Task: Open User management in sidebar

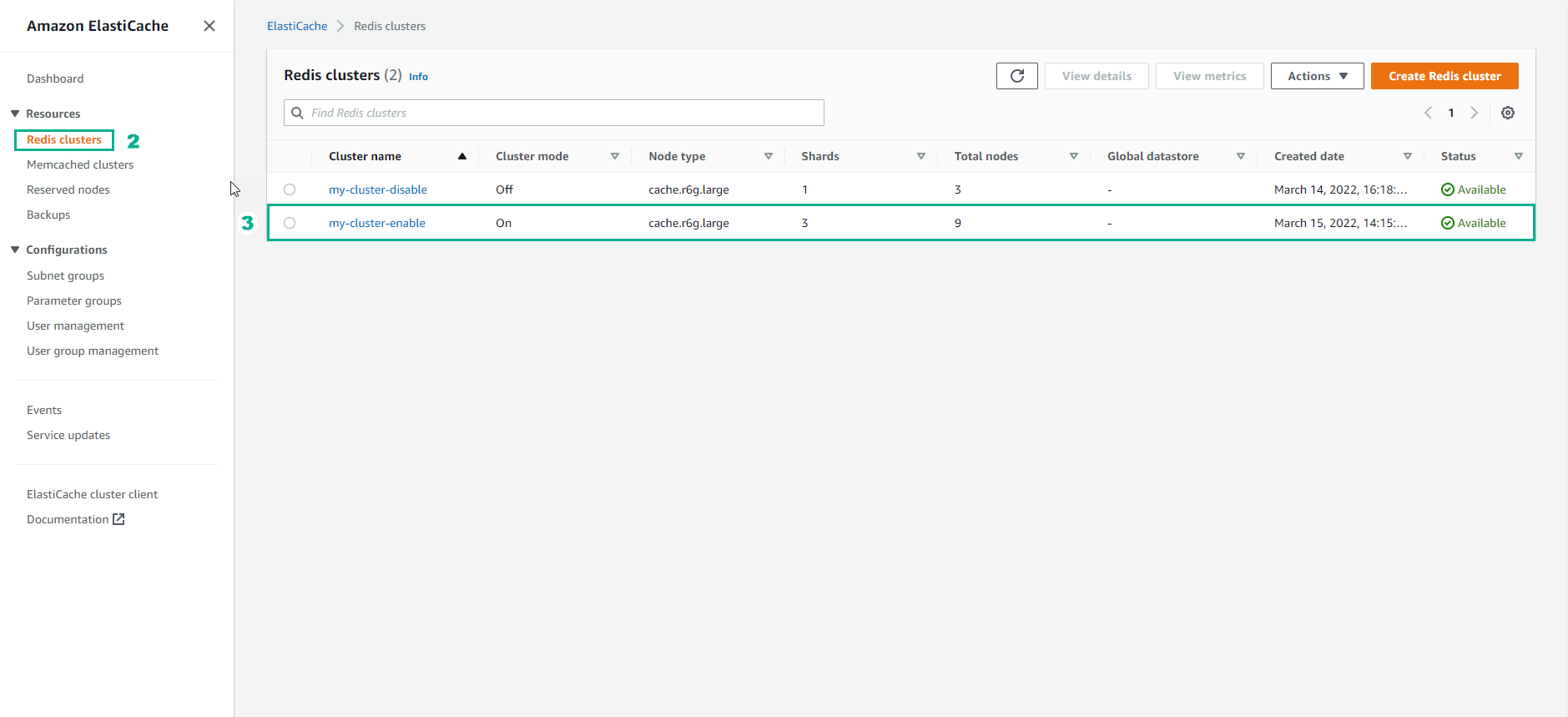Action: [75, 326]
